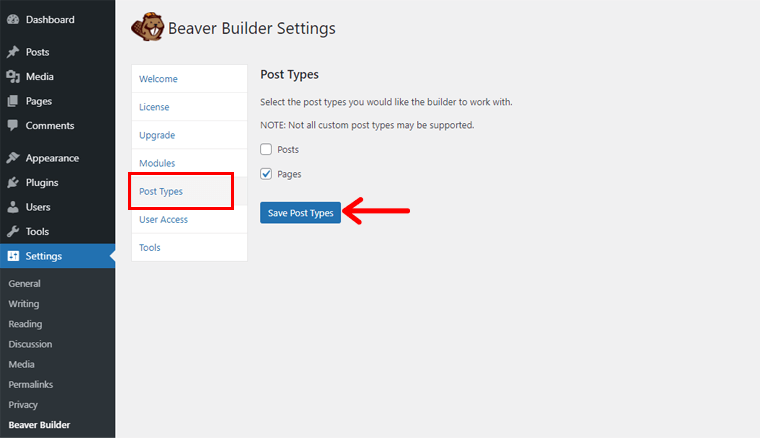Viewport: 760px width, 438px height.
Task: Click the Comments bubble icon
Action: tap(13, 126)
